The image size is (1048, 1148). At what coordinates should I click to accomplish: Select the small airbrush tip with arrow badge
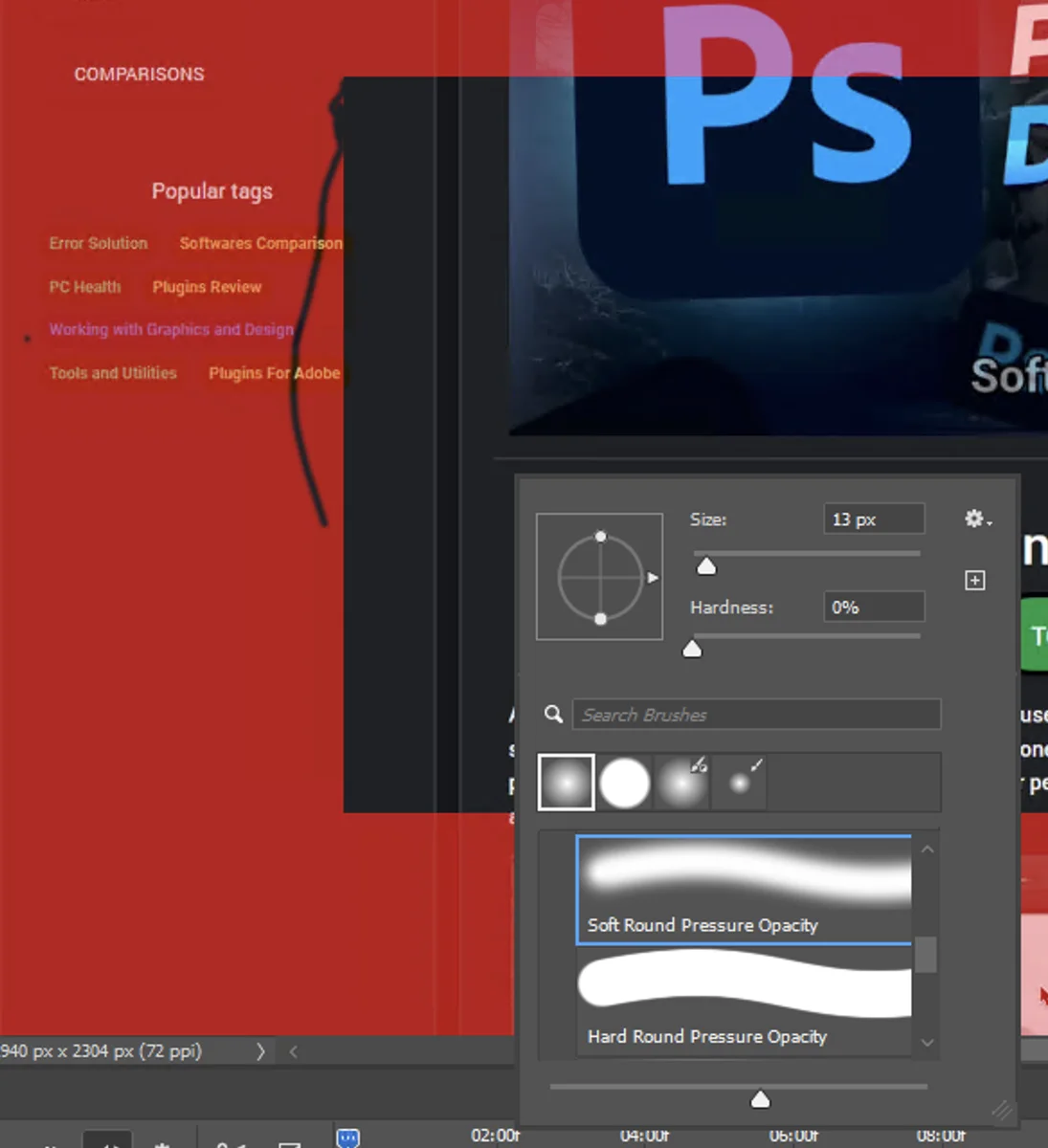(x=739, y=782)
